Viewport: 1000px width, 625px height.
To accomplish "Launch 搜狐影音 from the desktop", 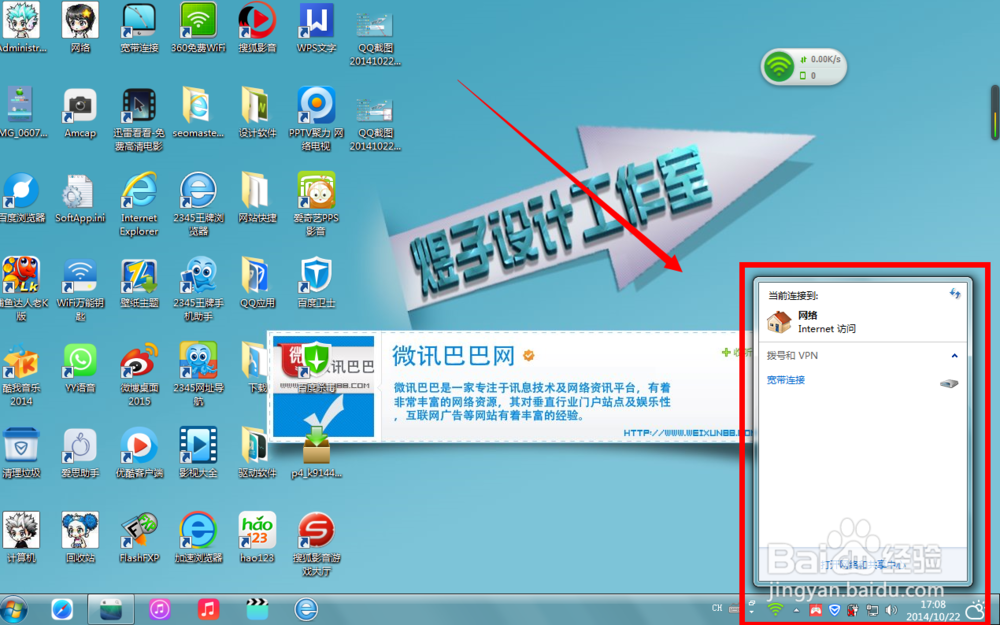I will [257, 28].
